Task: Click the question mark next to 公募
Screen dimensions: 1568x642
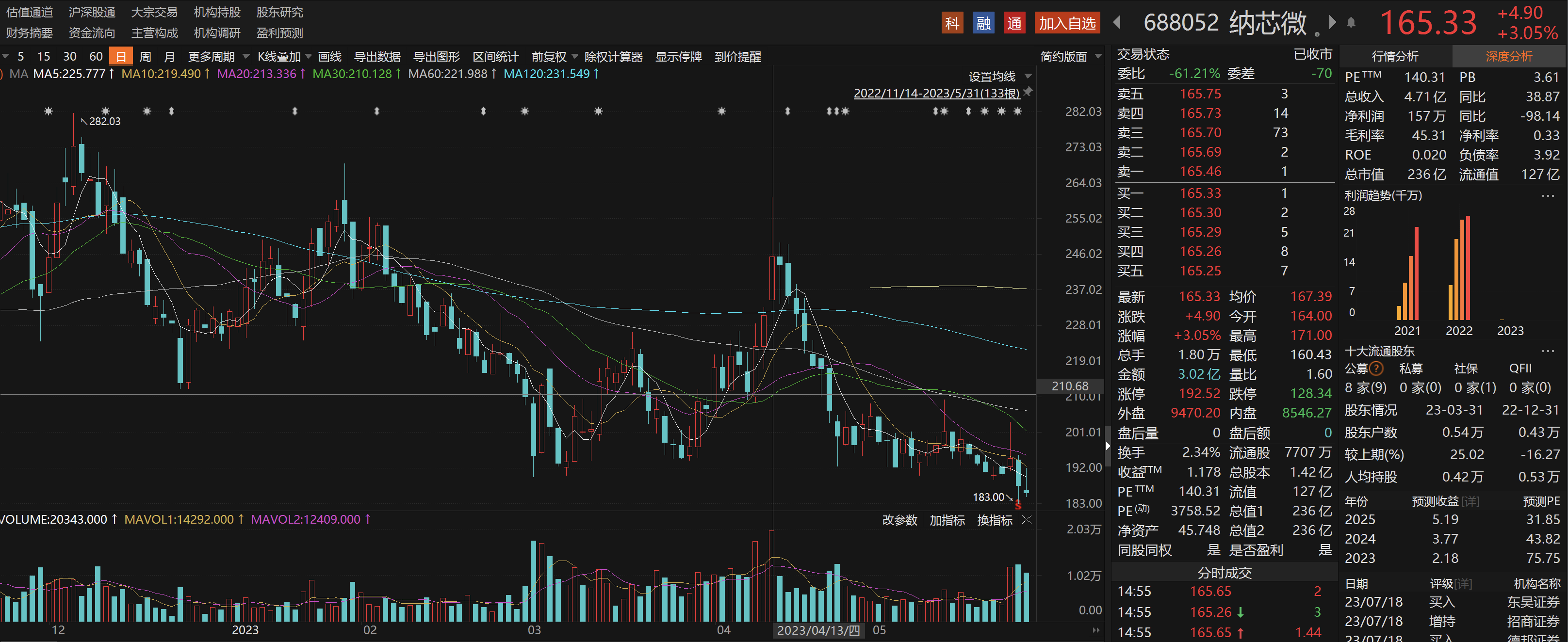Action: pos(1376,368)
